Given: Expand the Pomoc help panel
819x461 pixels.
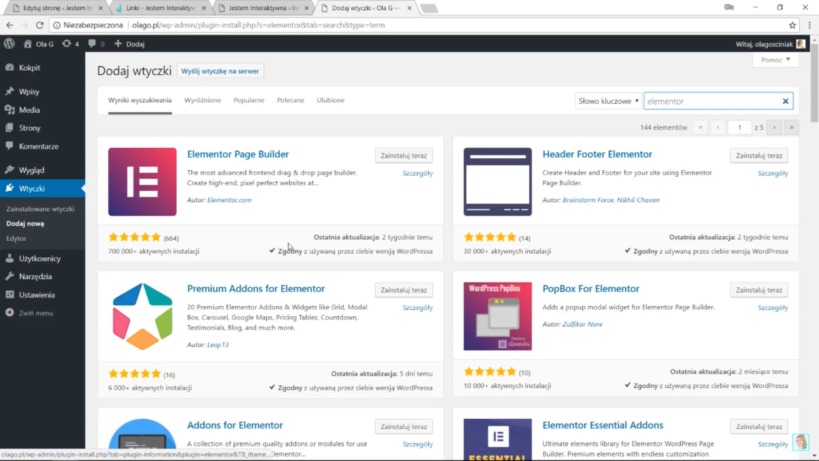Looking at the screenshot, I should pyautogui.click(x=776, y=60).
